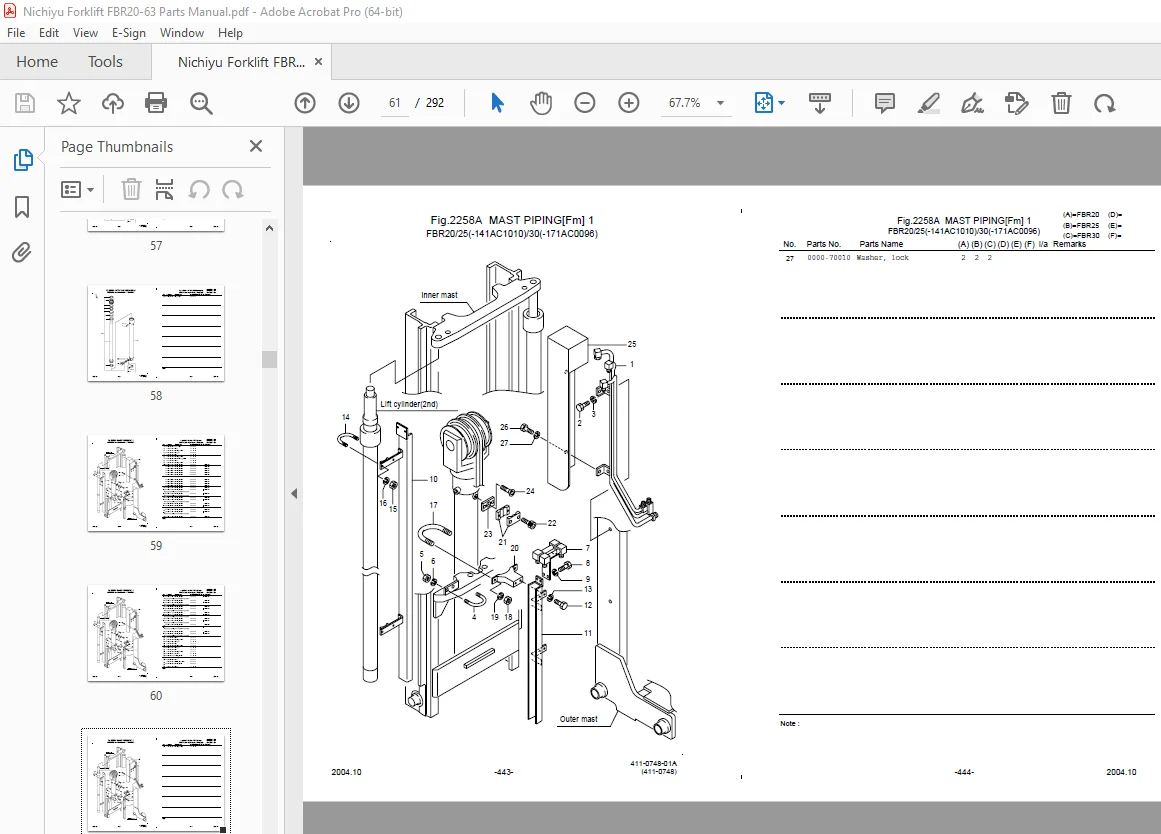
Task: Click the insert pages icon in thumbnails panel
Action: (x=164, y=190)
